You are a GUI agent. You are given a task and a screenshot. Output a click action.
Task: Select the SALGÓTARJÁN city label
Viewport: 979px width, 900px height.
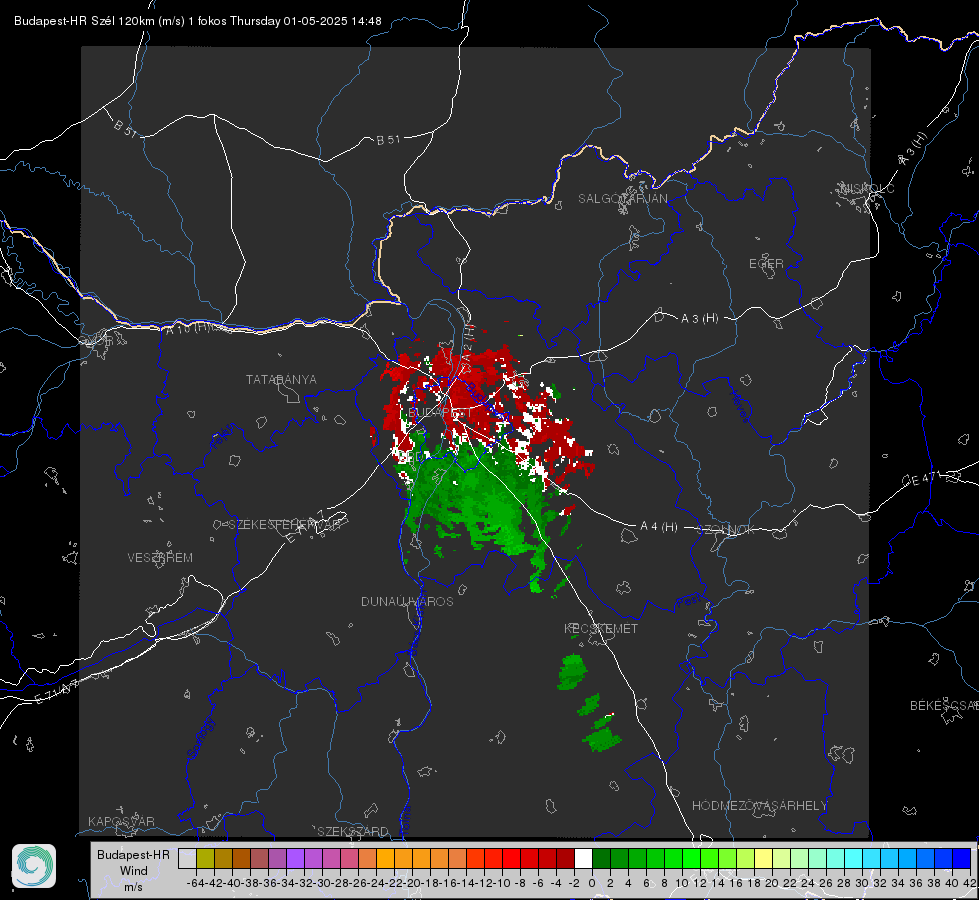point(622,199)
